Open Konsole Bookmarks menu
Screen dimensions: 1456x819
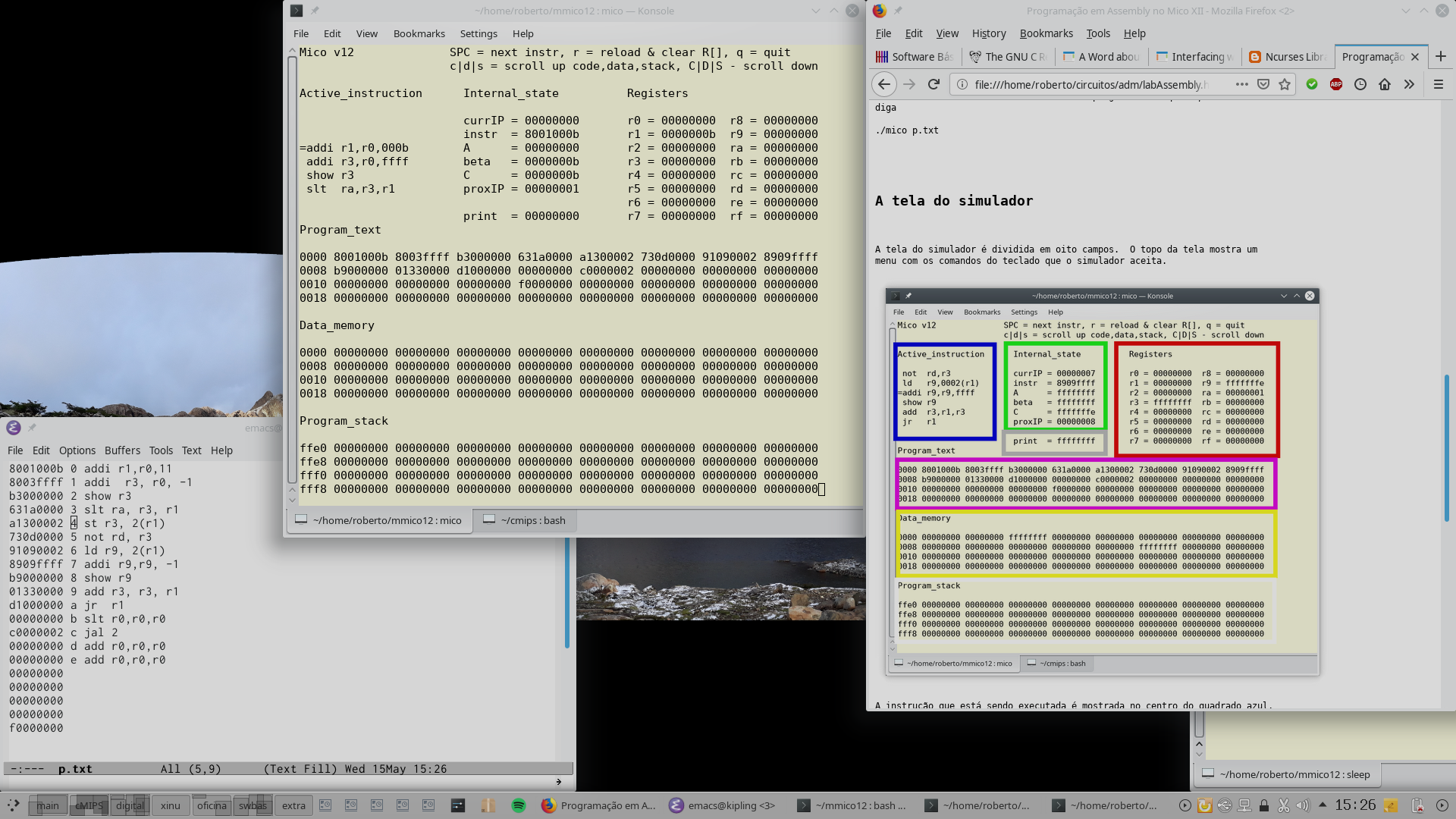[x=419, y=33]
